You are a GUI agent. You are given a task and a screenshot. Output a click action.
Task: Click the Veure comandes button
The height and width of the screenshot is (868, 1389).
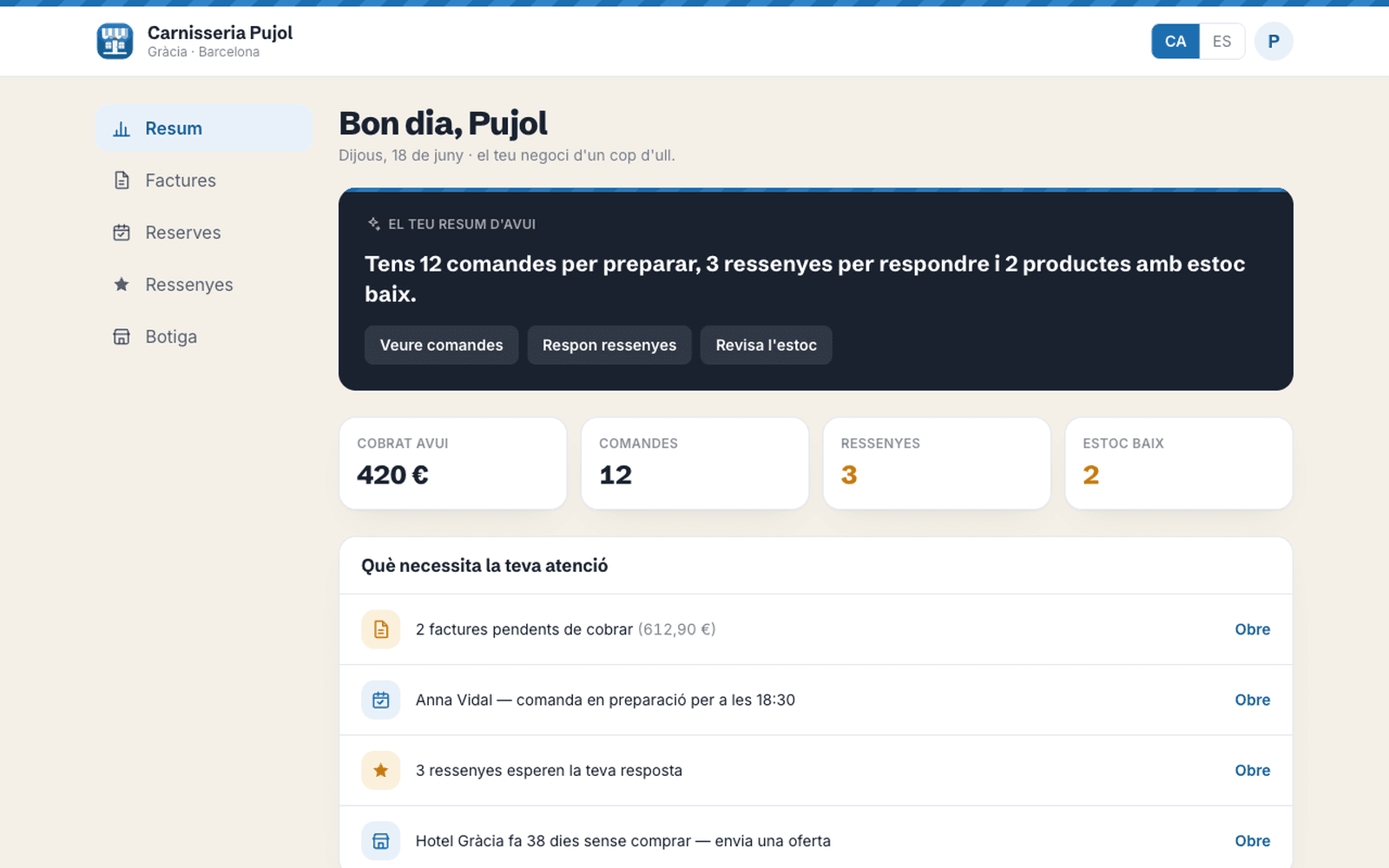(441, 345)
